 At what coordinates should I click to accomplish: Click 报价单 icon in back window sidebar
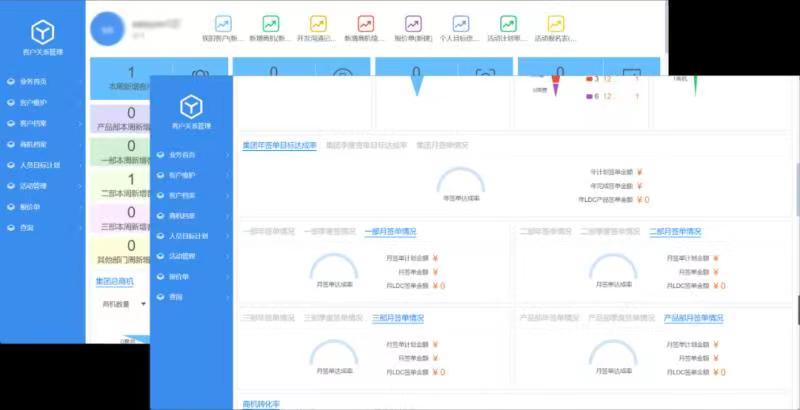tap(11, 207)
